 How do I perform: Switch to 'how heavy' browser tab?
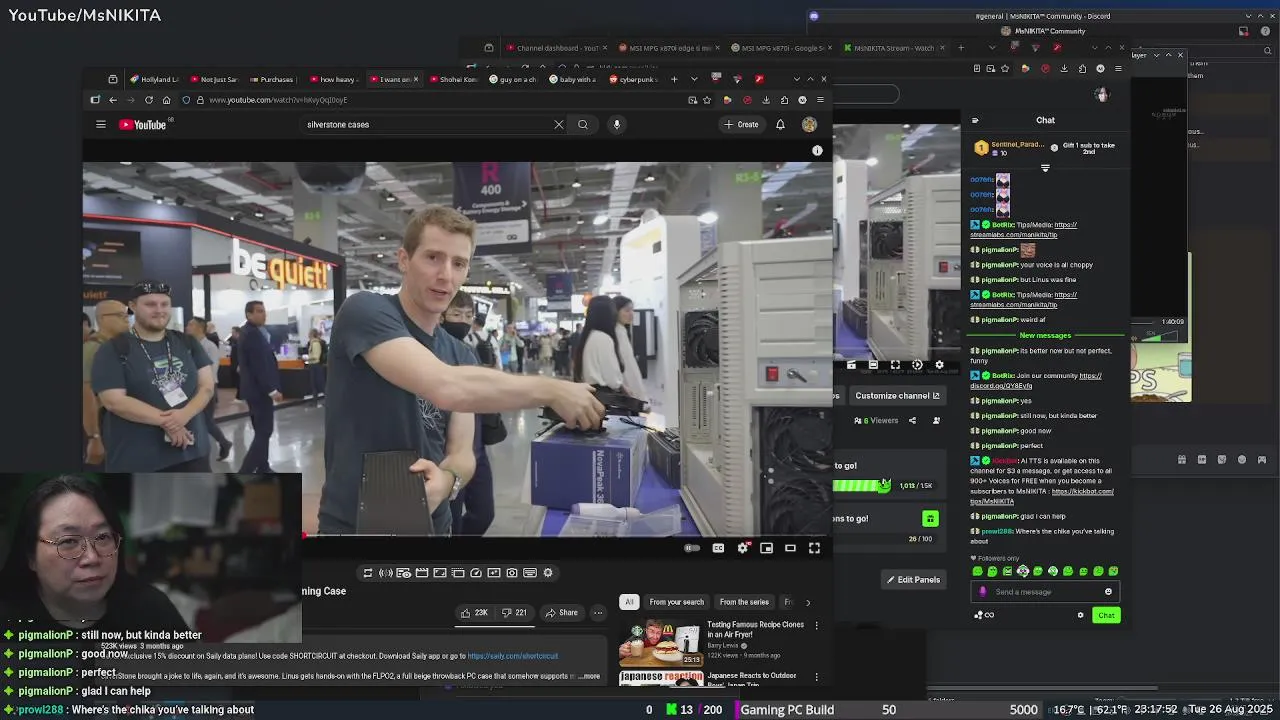click(333, 79)
